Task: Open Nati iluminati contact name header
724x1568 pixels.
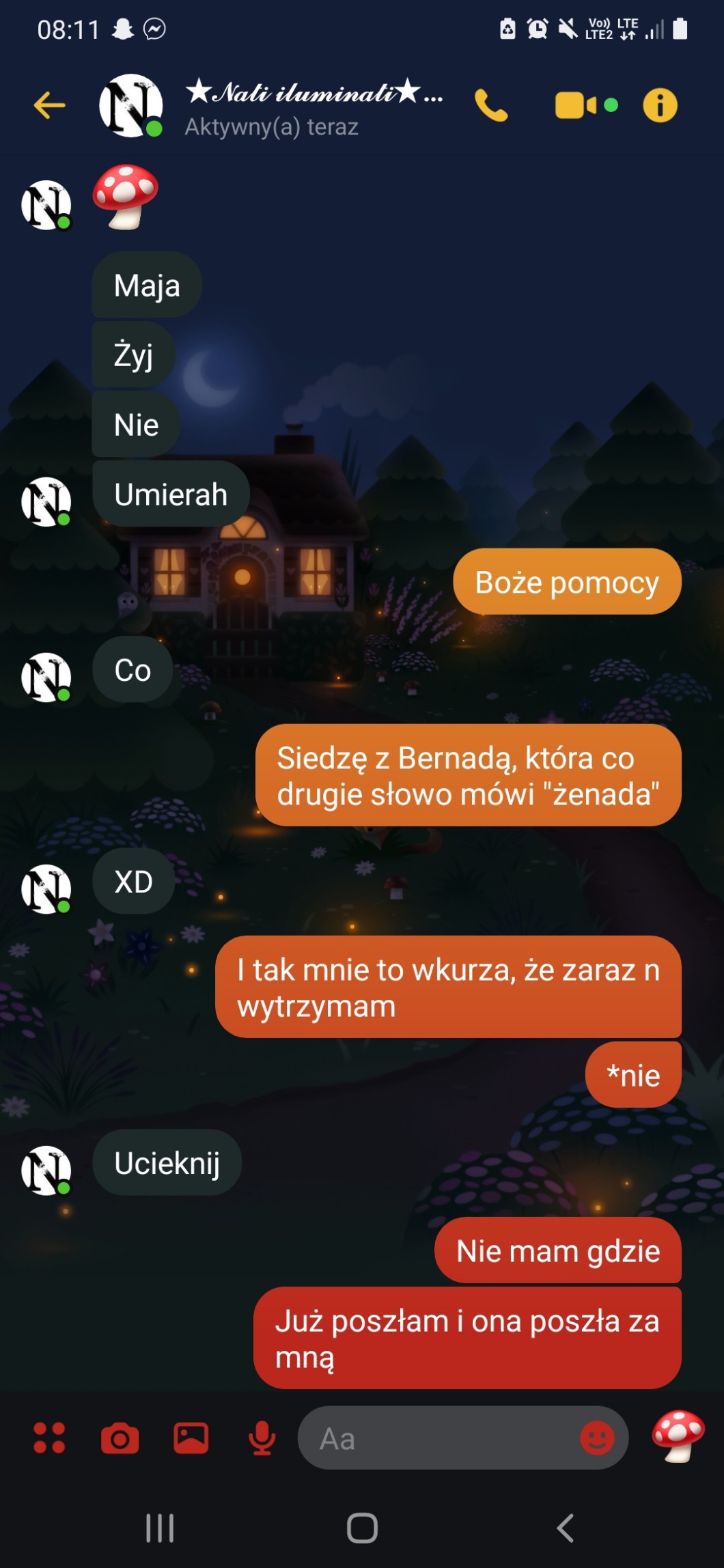Action: (x=314, y=92)
